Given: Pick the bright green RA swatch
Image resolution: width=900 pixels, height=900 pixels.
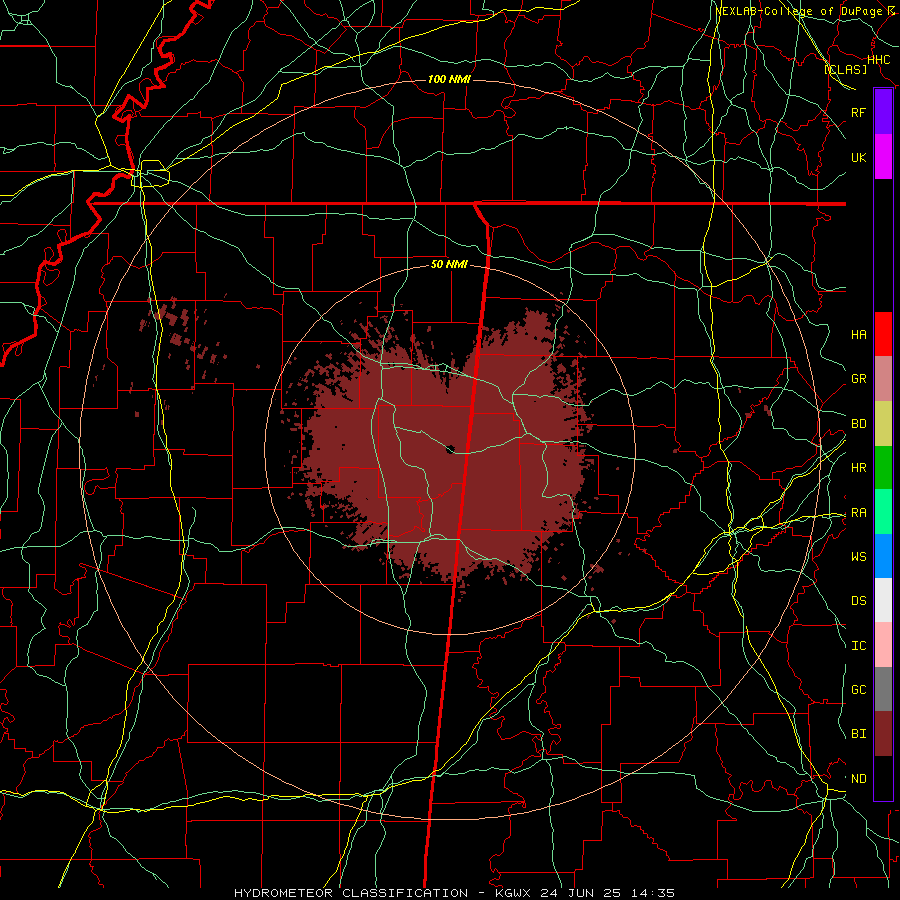Looking at the screenshot, I should pos(883,512).
